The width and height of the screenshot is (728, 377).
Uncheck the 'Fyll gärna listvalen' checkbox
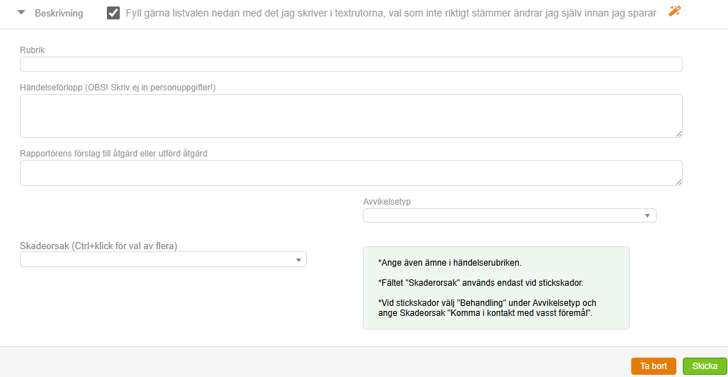pos(113,13)
